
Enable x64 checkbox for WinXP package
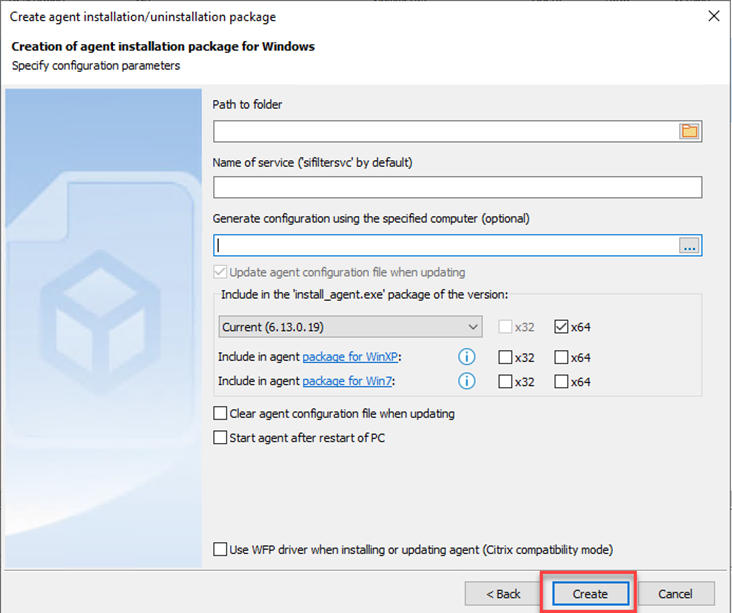561,357
